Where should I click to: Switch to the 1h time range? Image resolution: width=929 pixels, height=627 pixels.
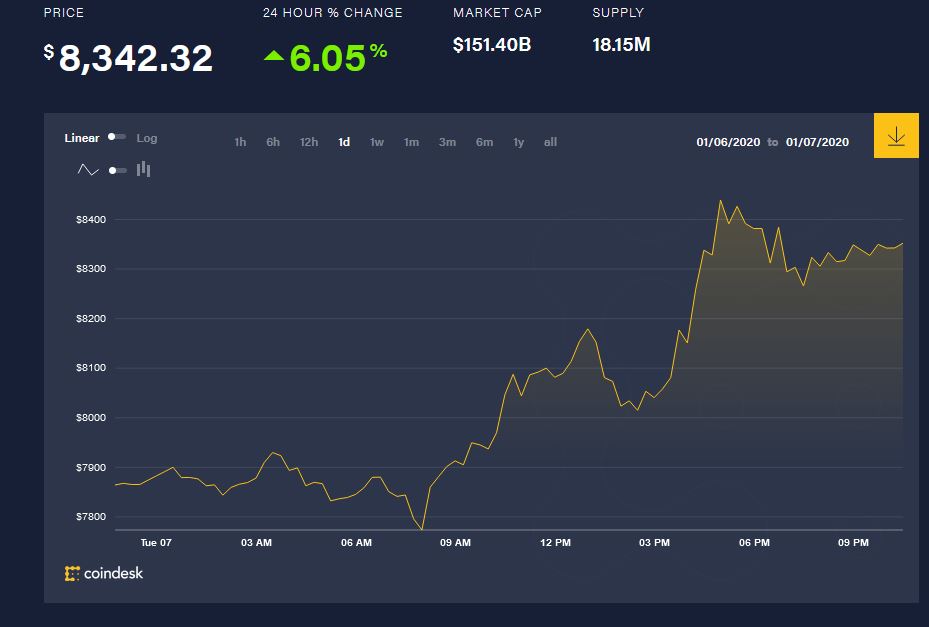point(240,142)
